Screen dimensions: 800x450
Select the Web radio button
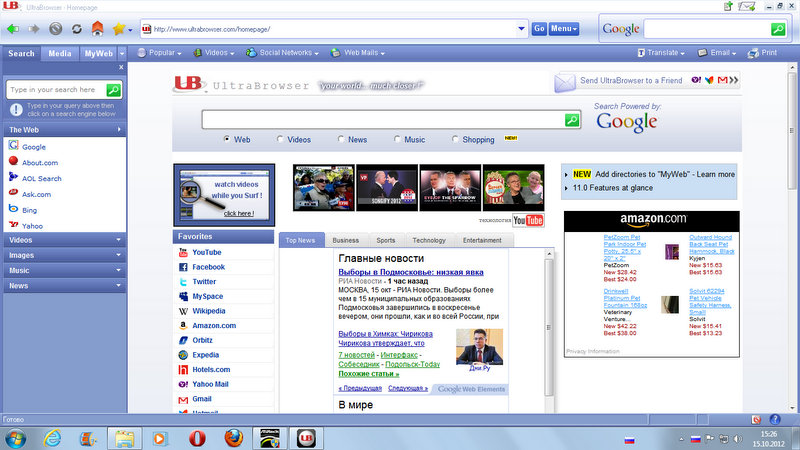227,139
